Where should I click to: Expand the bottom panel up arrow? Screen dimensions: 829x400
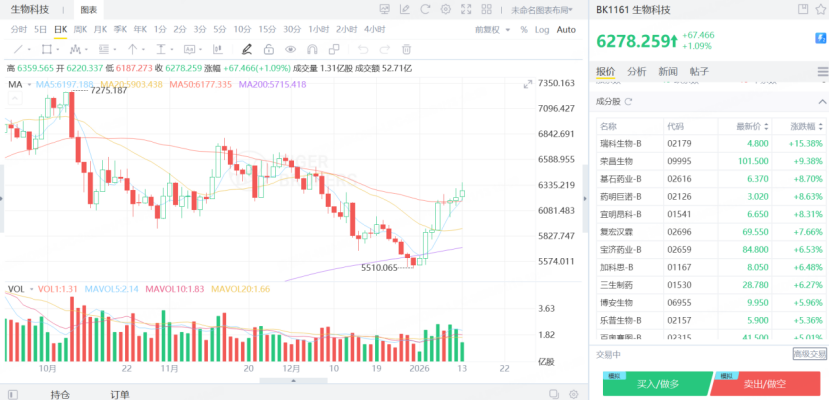(293, 380)
